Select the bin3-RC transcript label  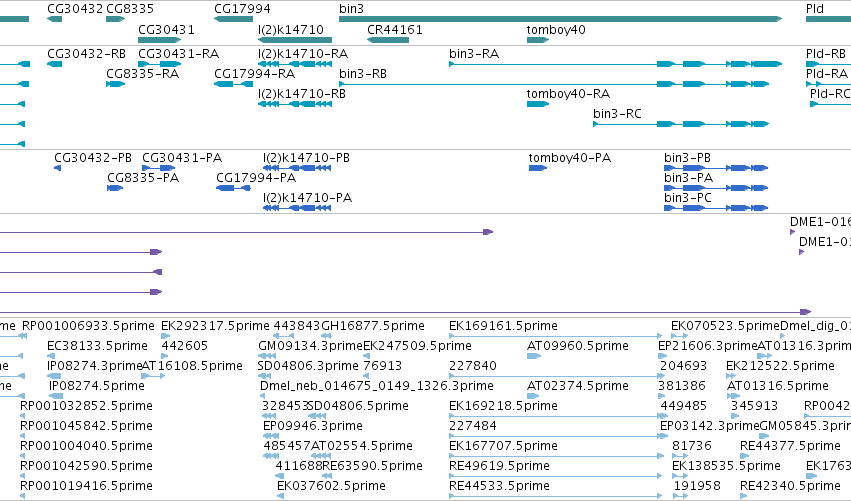(x=617, y=114)
